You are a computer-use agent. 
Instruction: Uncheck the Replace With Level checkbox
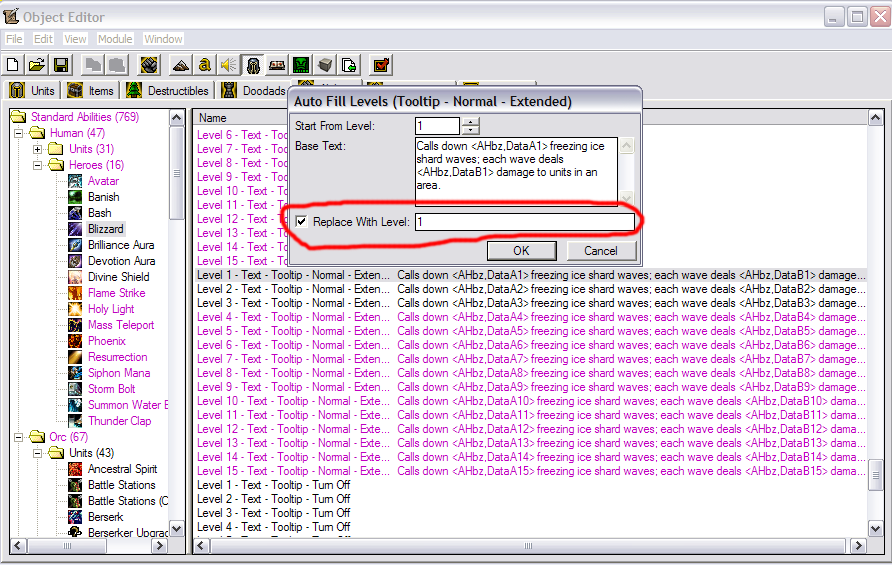click(302, 221)
